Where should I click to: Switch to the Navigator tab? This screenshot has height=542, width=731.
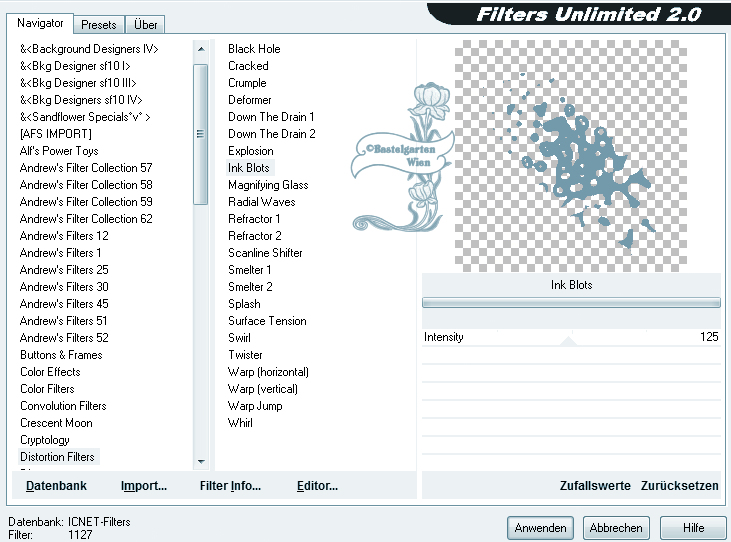(40, 23)
